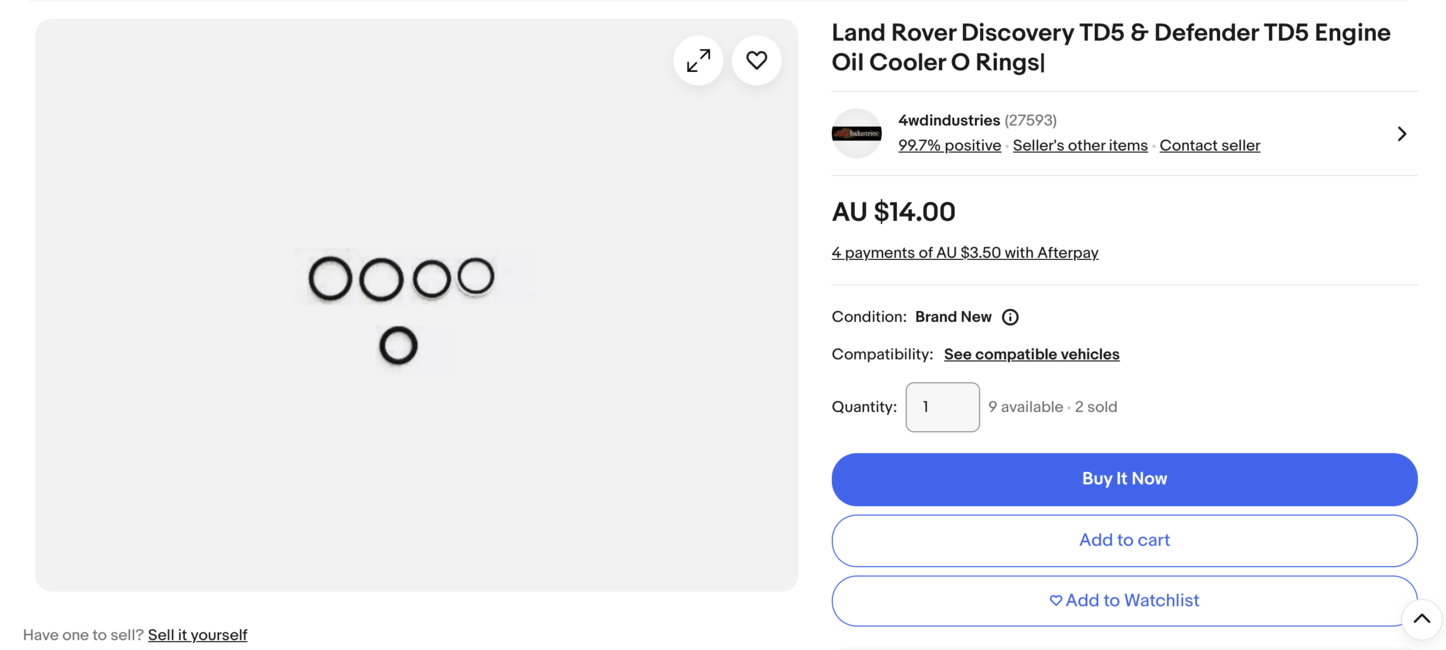
Task: Click the seller feedback score (27593)
Action: tap(1030, 120)
